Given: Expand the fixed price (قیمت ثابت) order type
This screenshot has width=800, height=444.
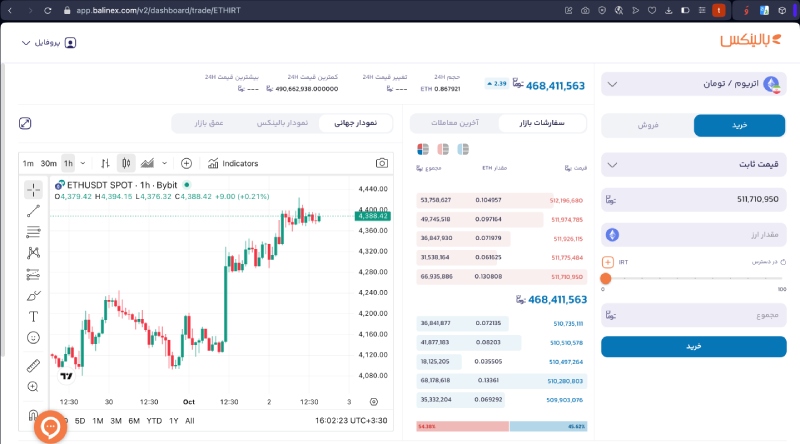Looking at the screenshot, I should (x=693, y=164).
